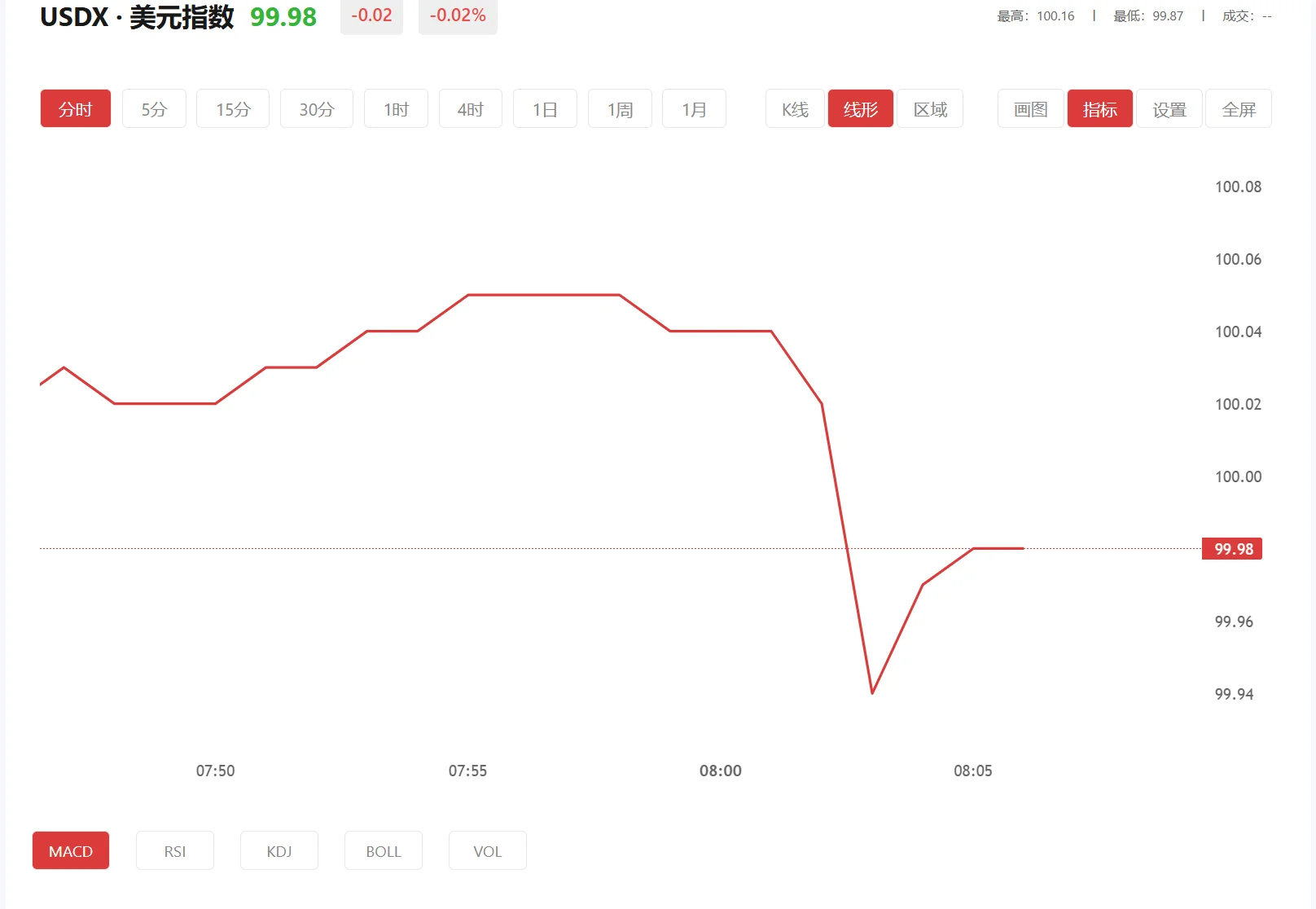
Task: Select the 1时 hourly interval
Action: [396, 109]
